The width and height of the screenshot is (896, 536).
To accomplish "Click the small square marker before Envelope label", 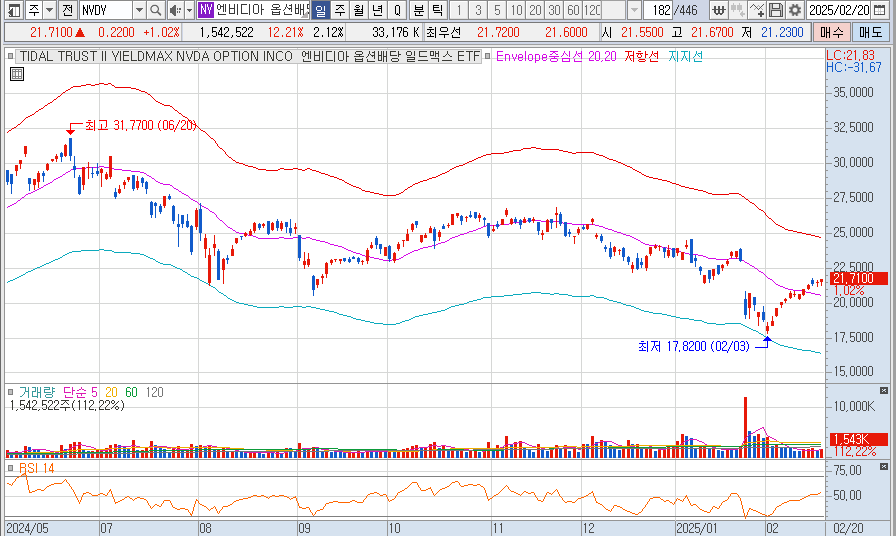I will pos(487,56).
